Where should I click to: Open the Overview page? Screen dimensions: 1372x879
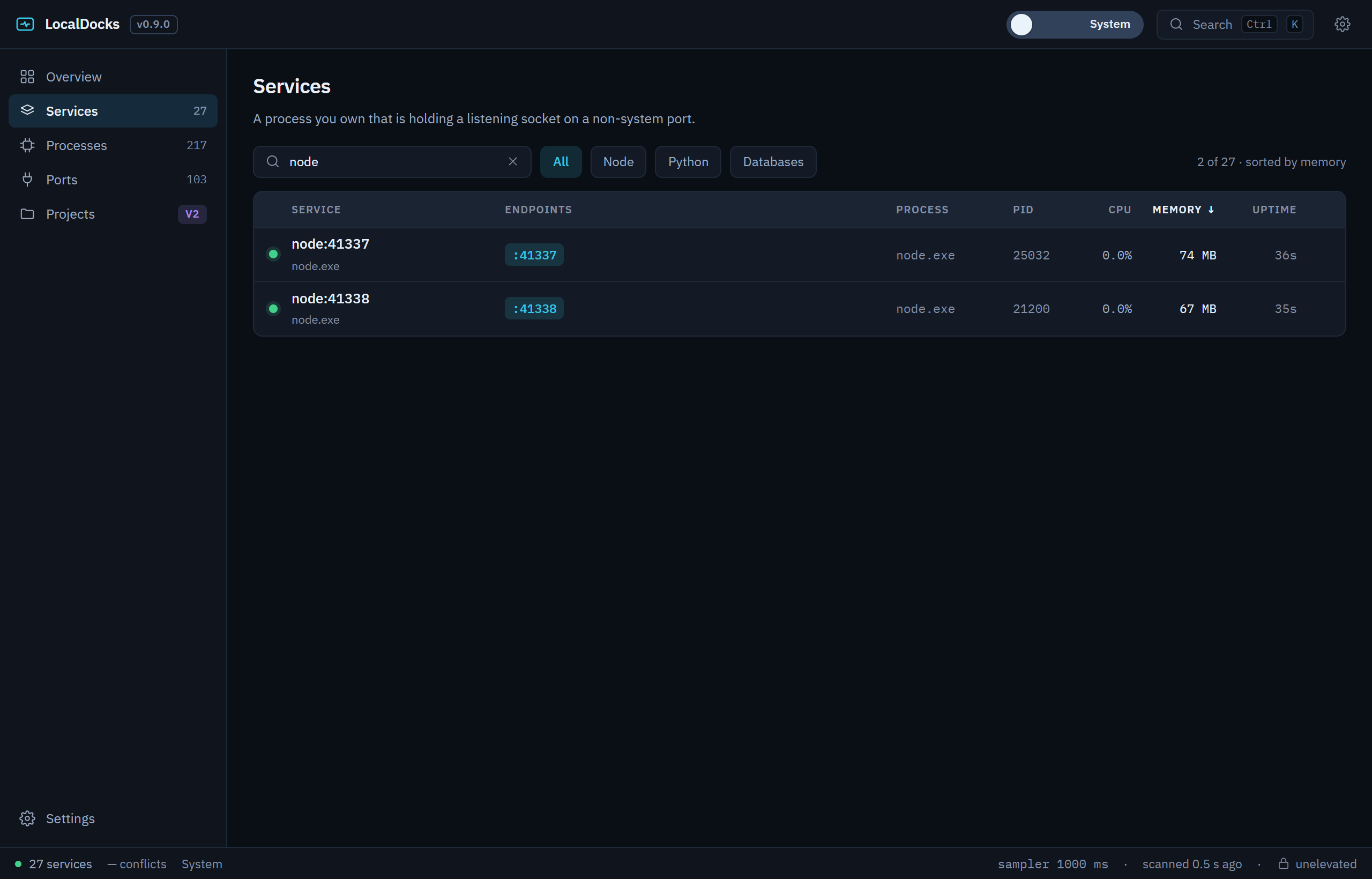coord(113,77)
